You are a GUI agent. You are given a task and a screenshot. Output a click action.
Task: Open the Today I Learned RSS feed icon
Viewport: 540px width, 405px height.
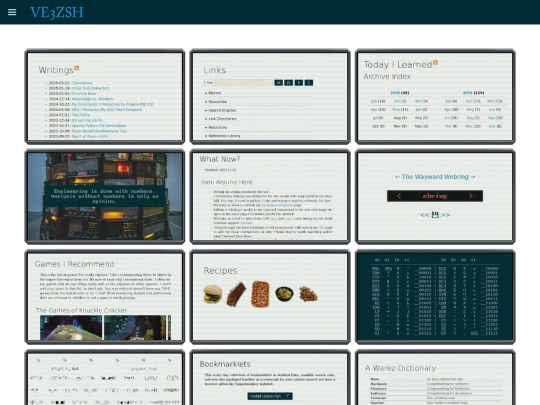point(436,63)
